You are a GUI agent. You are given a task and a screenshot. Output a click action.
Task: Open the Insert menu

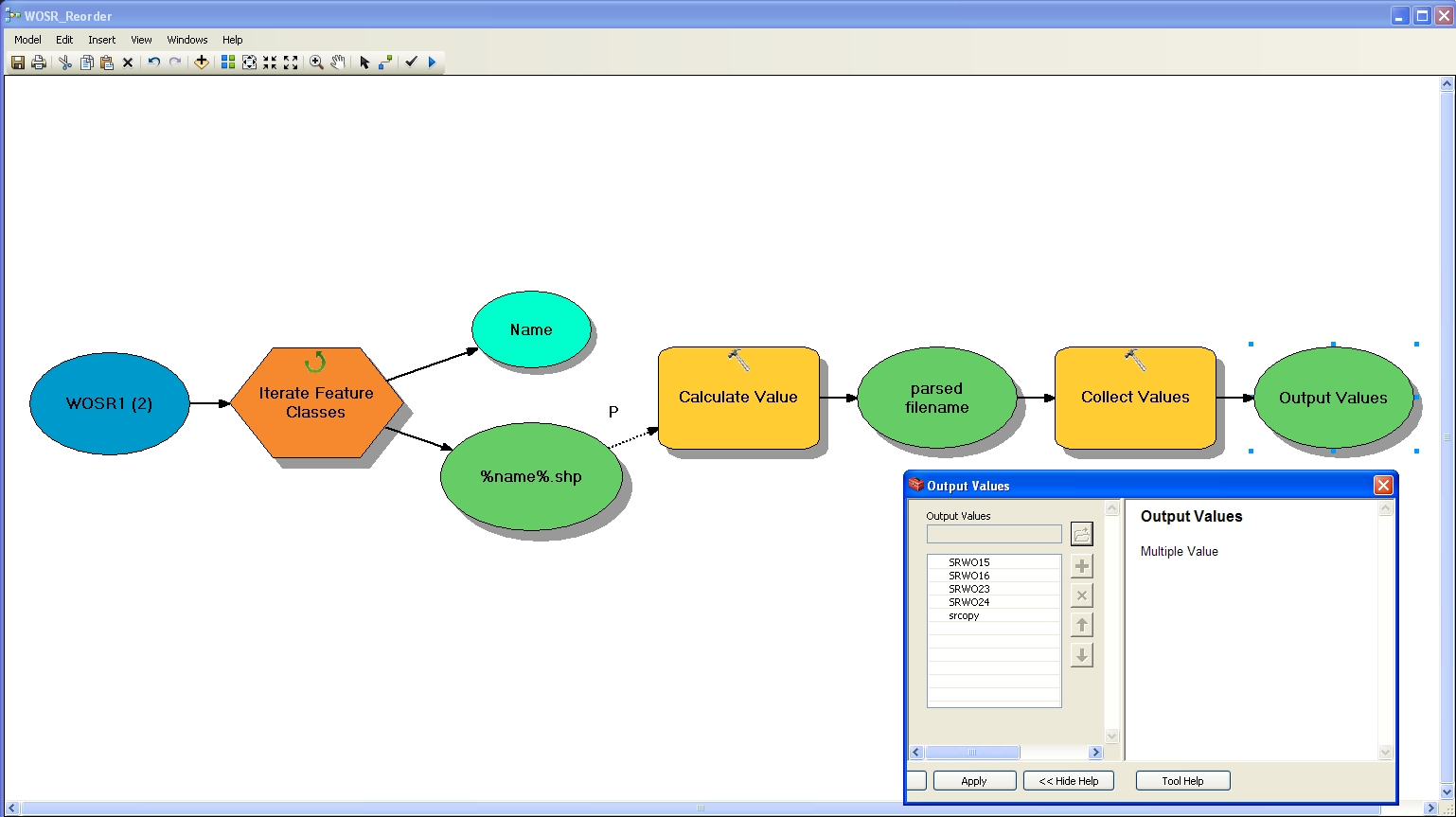click(102, 40)
